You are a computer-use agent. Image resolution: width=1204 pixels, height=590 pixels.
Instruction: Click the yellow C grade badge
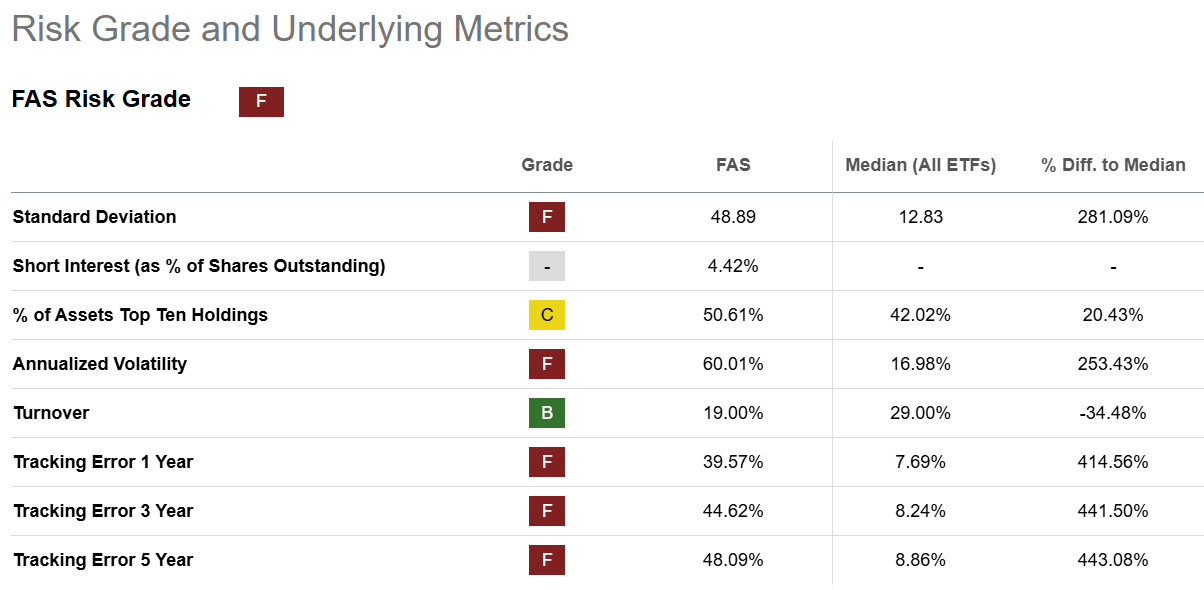[547, 315]
